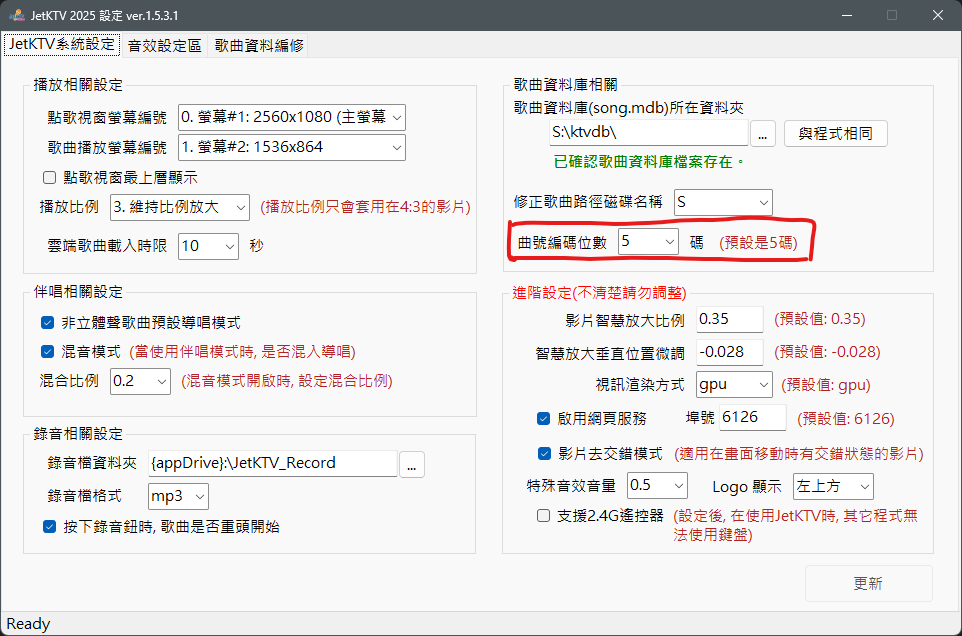Open 特殊音效音量 dropdown

click(x=657, y=486)
